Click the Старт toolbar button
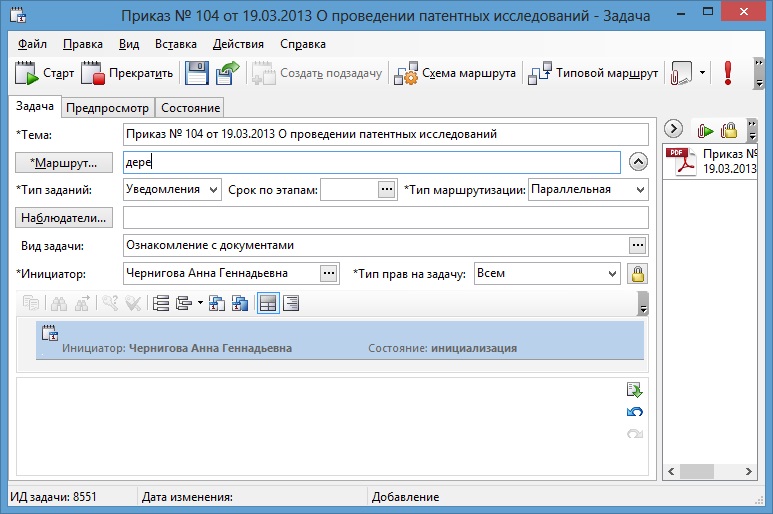This screenshot has height=514, width=773. click(45, 73)
